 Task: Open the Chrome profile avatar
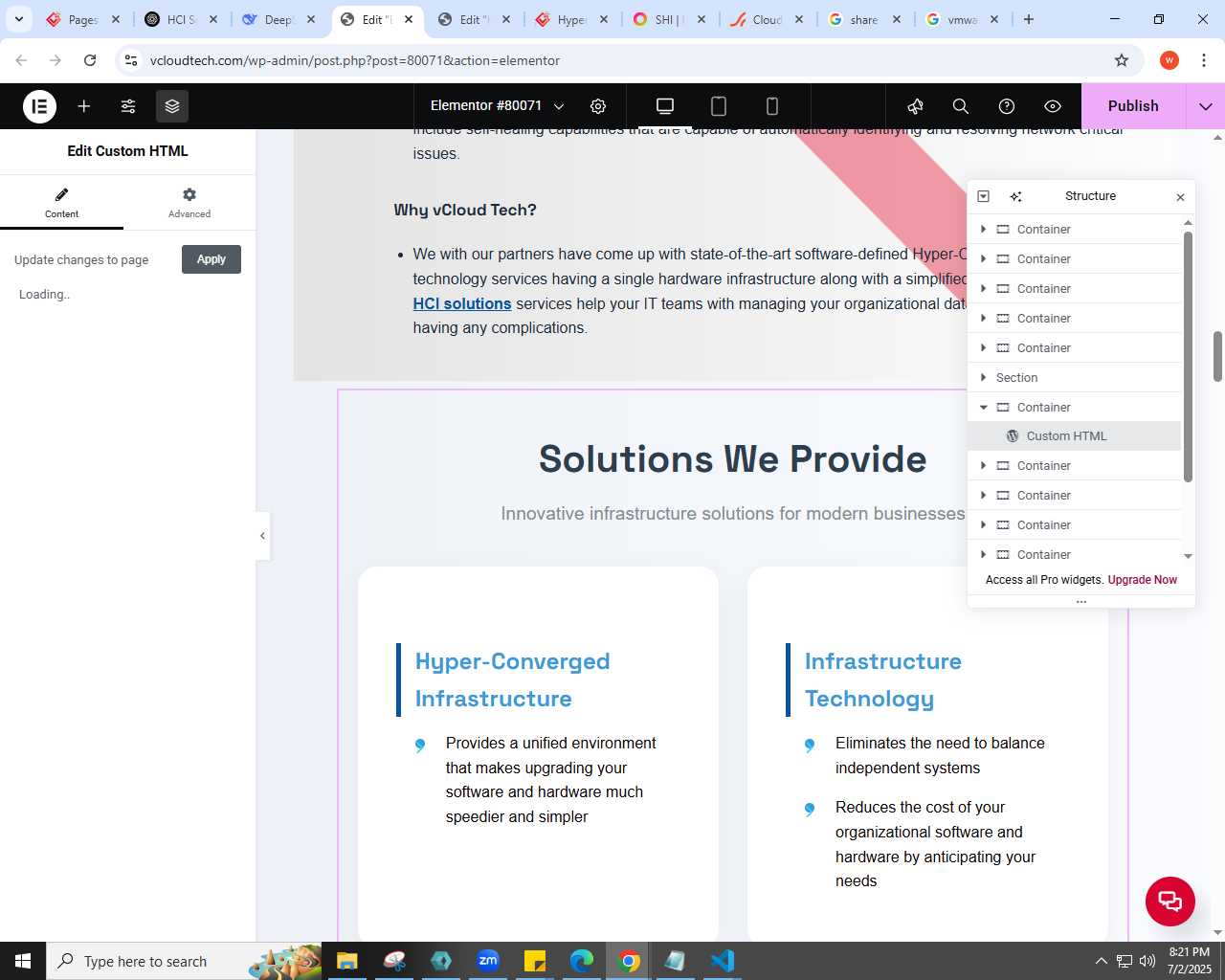click(x=1169, y=60)
